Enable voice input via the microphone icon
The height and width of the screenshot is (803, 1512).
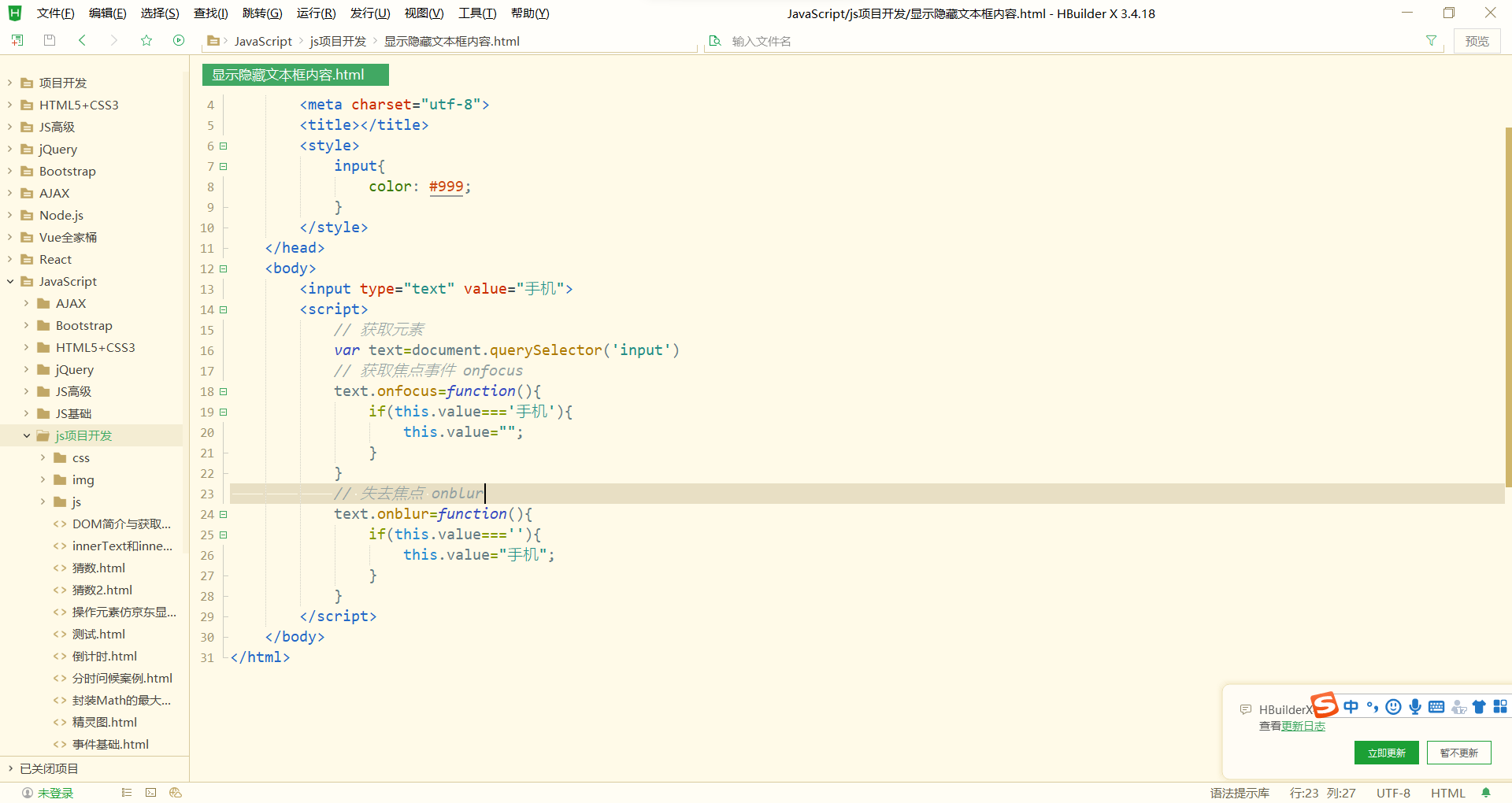(x=1415, y=707)
